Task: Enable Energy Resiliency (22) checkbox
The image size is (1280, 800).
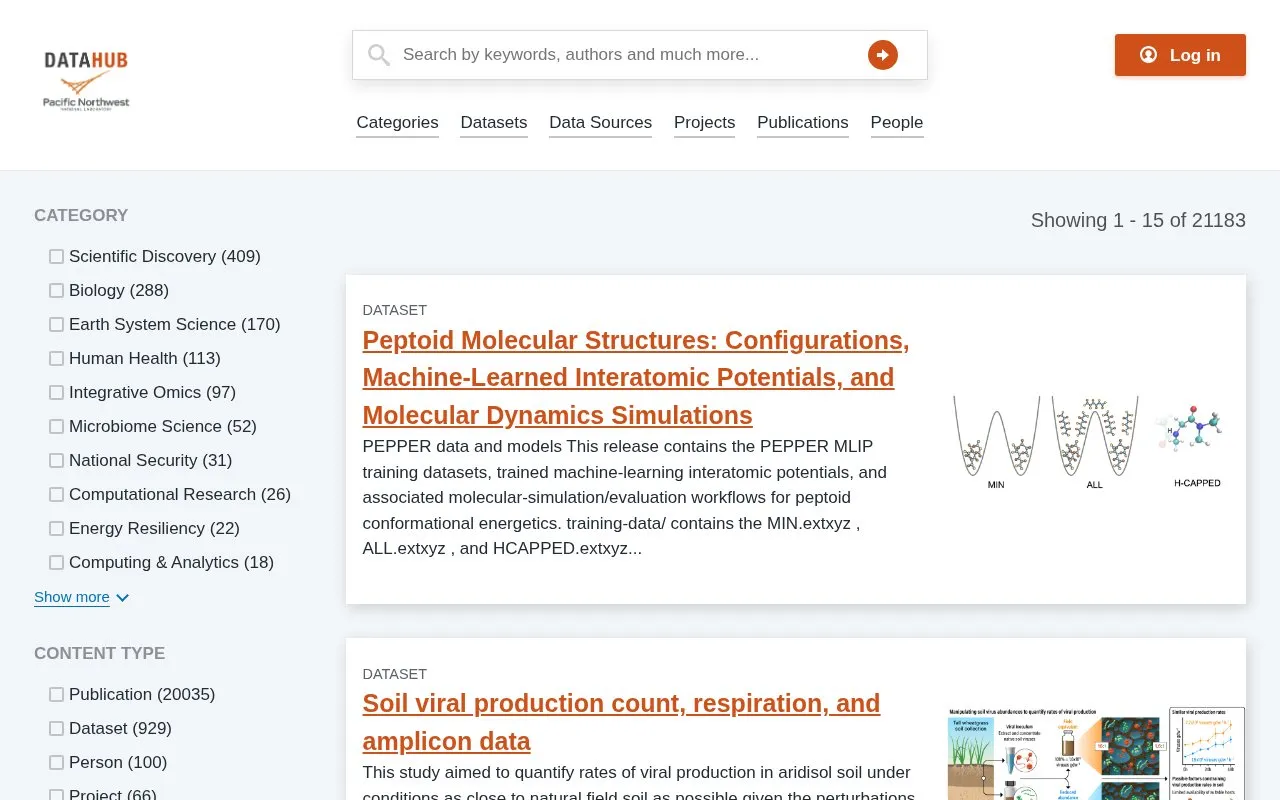Action: pyautogui.click(x=56, y=529)
